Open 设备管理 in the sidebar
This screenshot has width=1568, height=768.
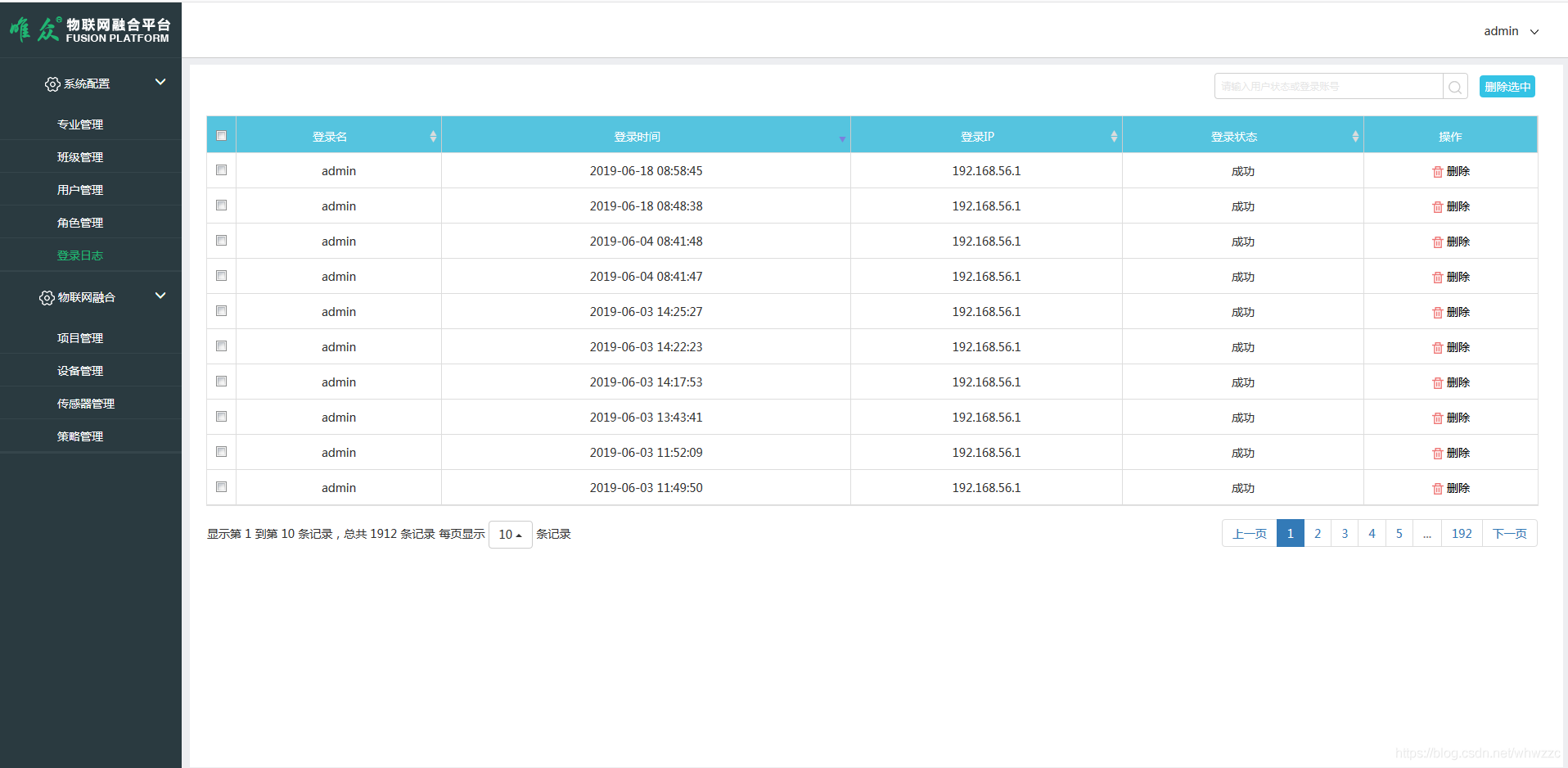click(80, 371)
